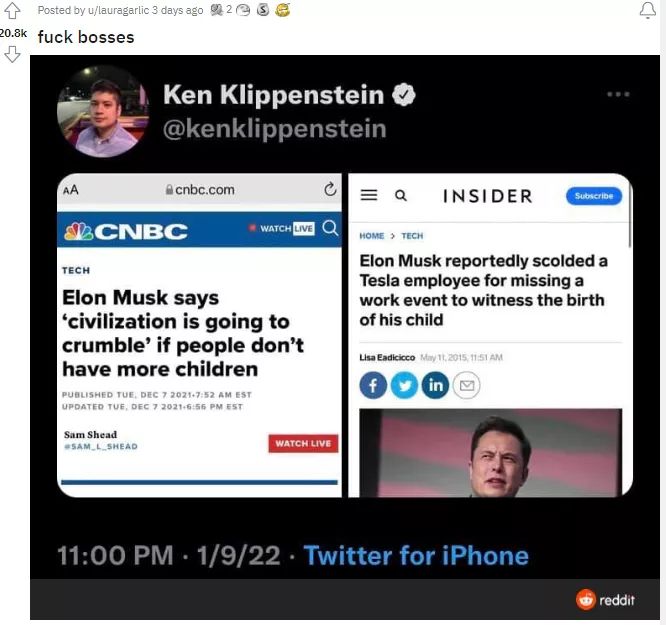Open the tweet's three-dot more menu

click(x=618, y=94)
